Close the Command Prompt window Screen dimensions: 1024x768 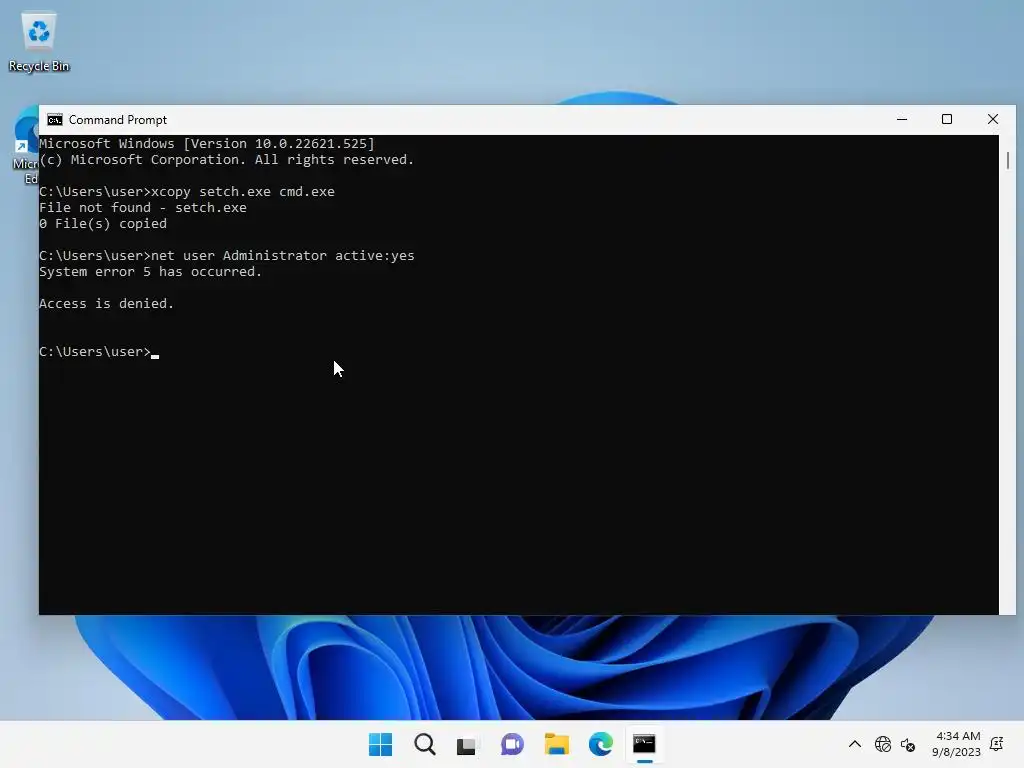pos(993,120)
